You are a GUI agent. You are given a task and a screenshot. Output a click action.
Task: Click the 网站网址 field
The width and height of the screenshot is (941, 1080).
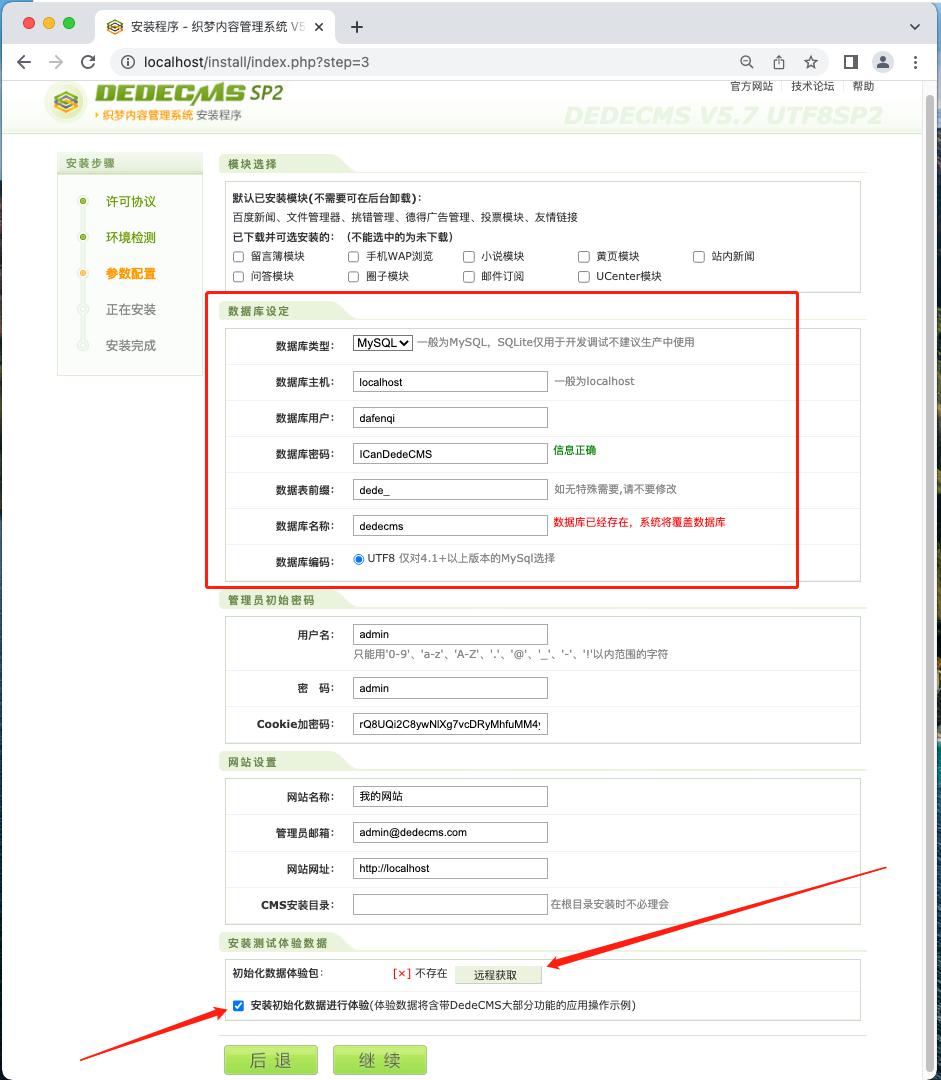(x=451, y=869)
